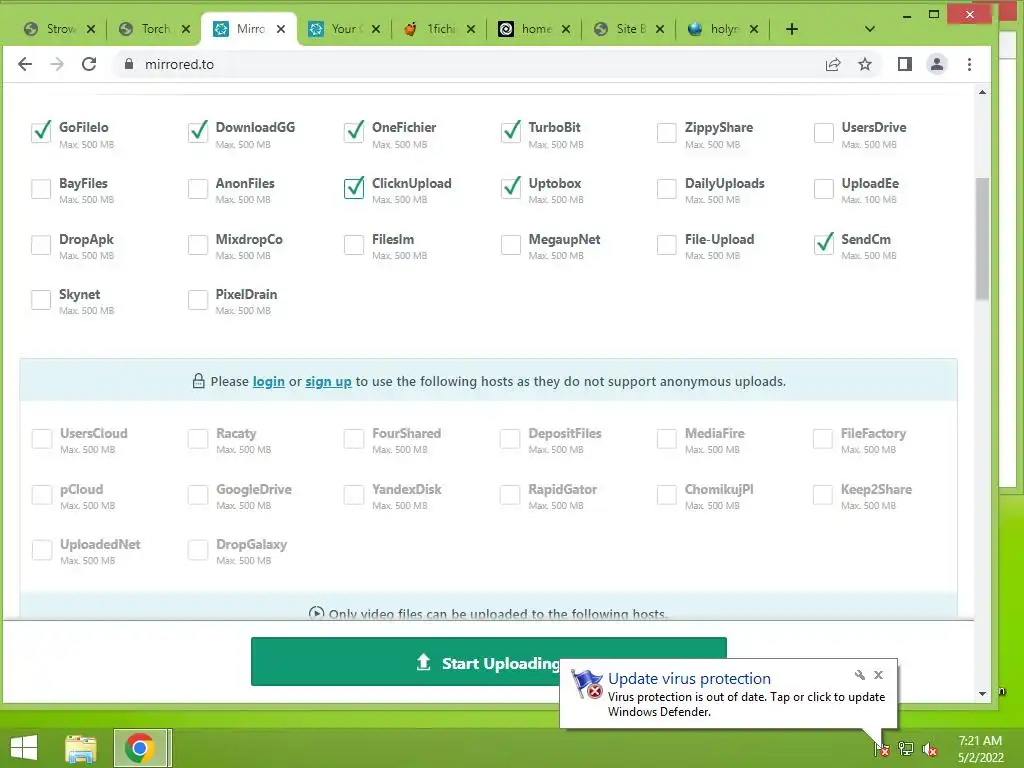Click the network tray icon
Screen dimensions: 1024x768
[x=906, y=749]
